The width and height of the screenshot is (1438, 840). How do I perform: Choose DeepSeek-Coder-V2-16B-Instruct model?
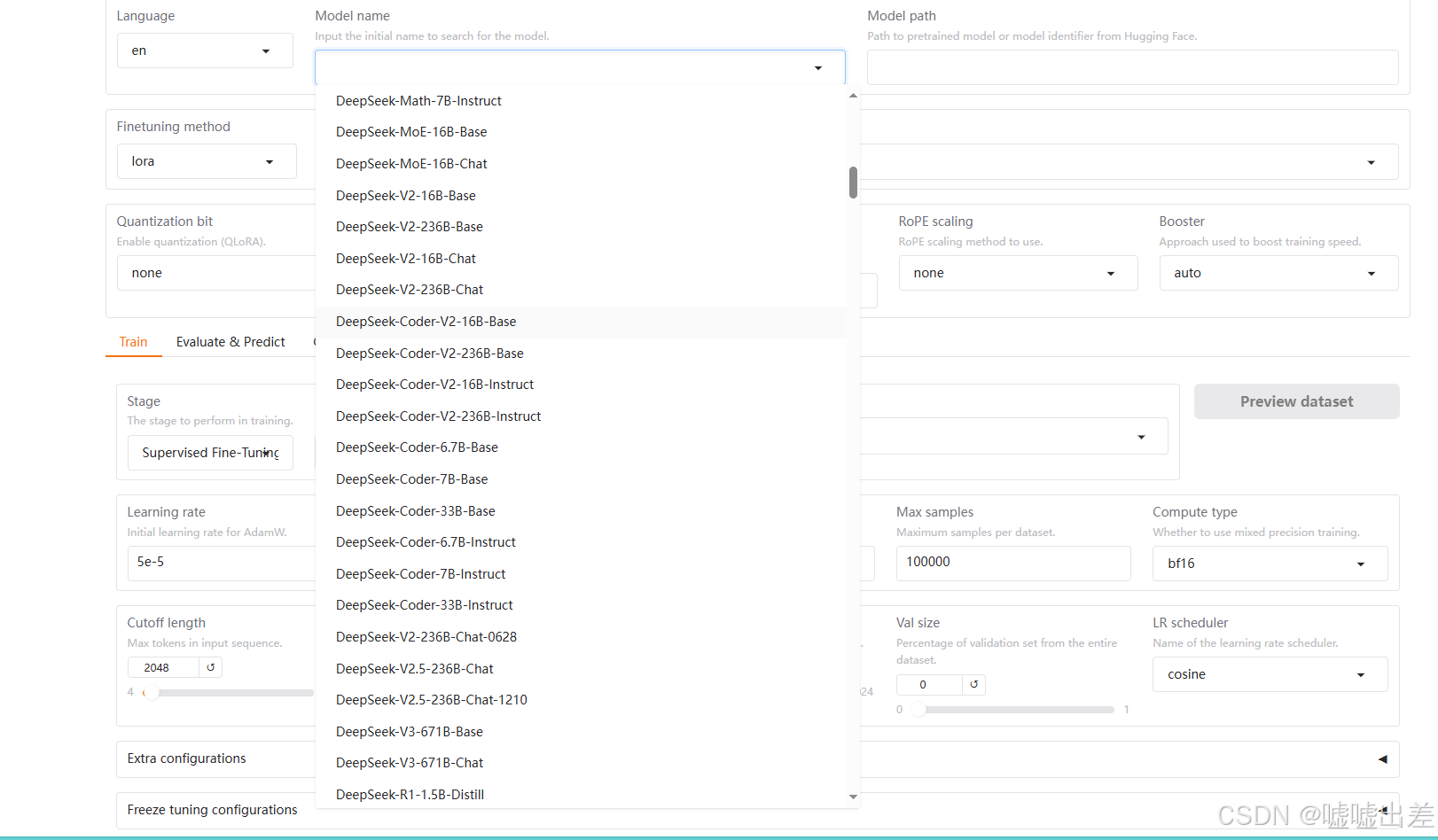(581, 385)
